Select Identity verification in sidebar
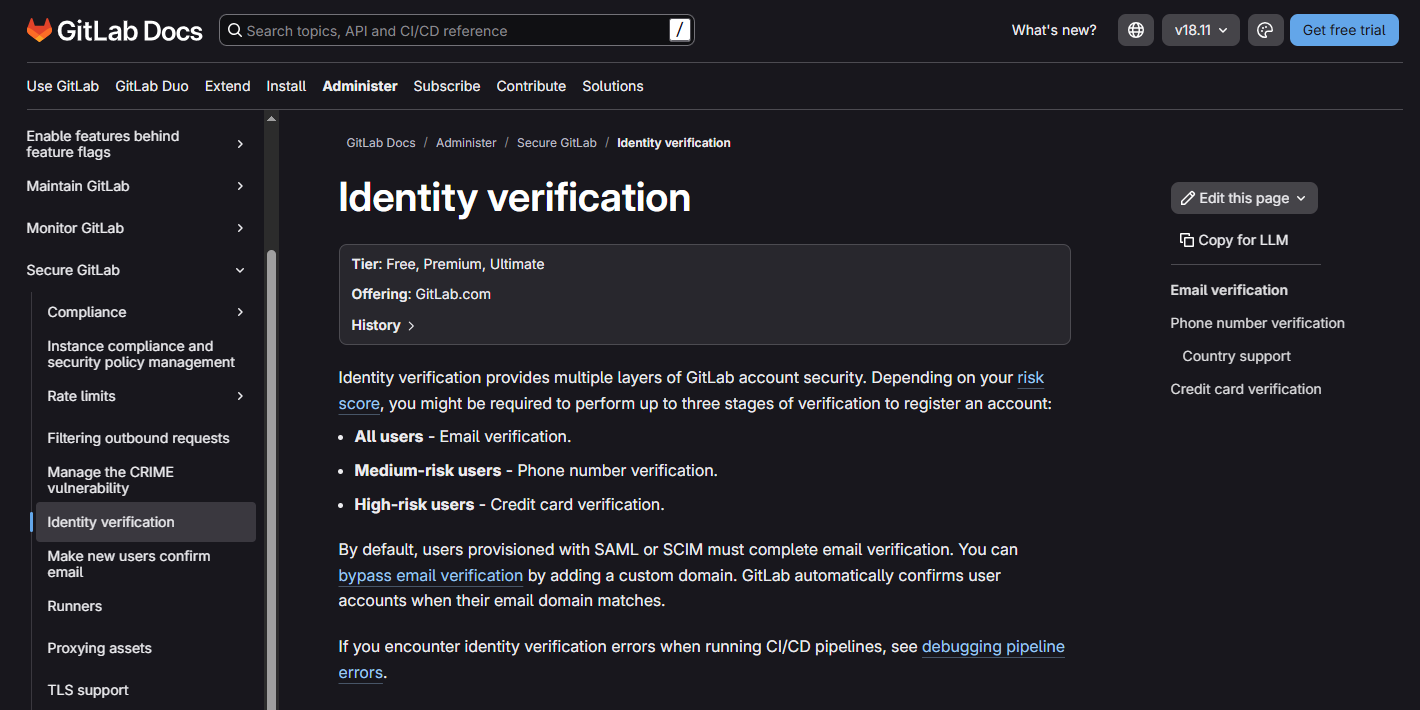The image size is (1420, 710). pos(146,522)
